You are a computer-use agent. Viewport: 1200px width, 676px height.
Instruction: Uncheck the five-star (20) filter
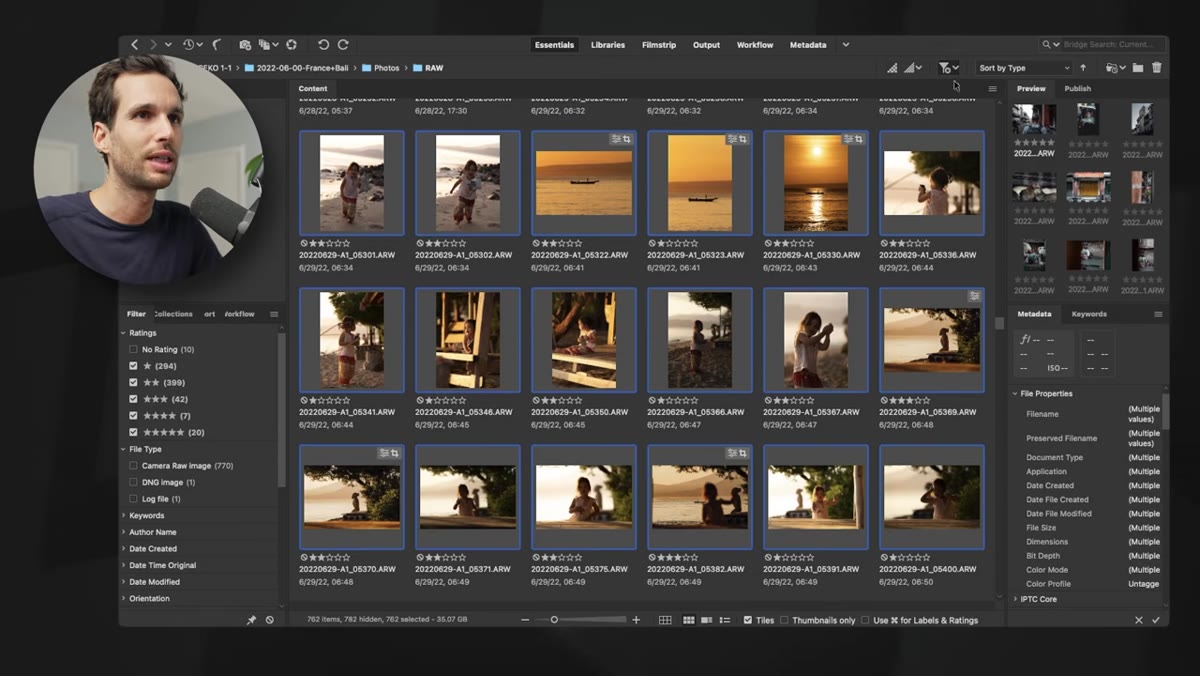[133, 432]
